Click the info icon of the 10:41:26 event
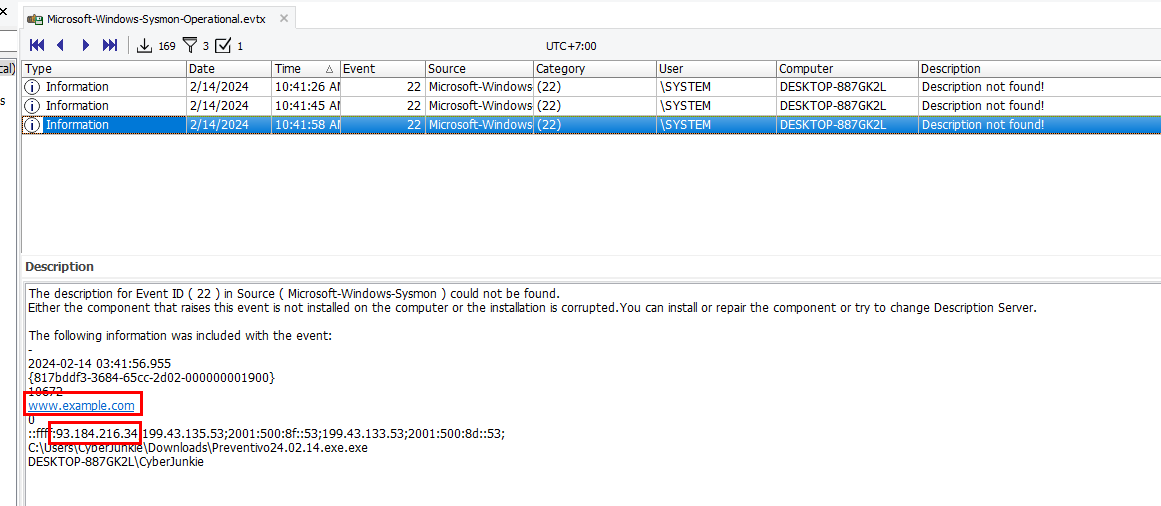Viewport: 1161px width, 506px height. tap(33, 87)
